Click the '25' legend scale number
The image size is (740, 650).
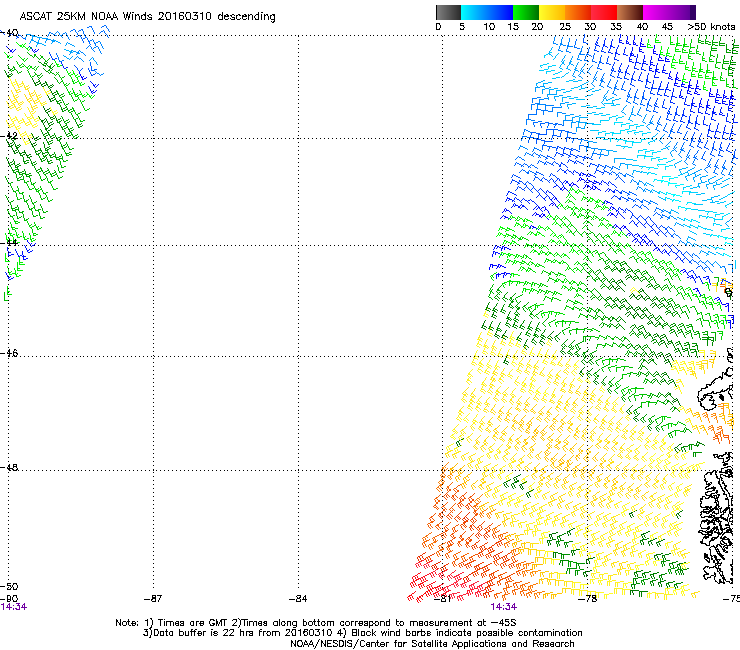click(565, 27)
